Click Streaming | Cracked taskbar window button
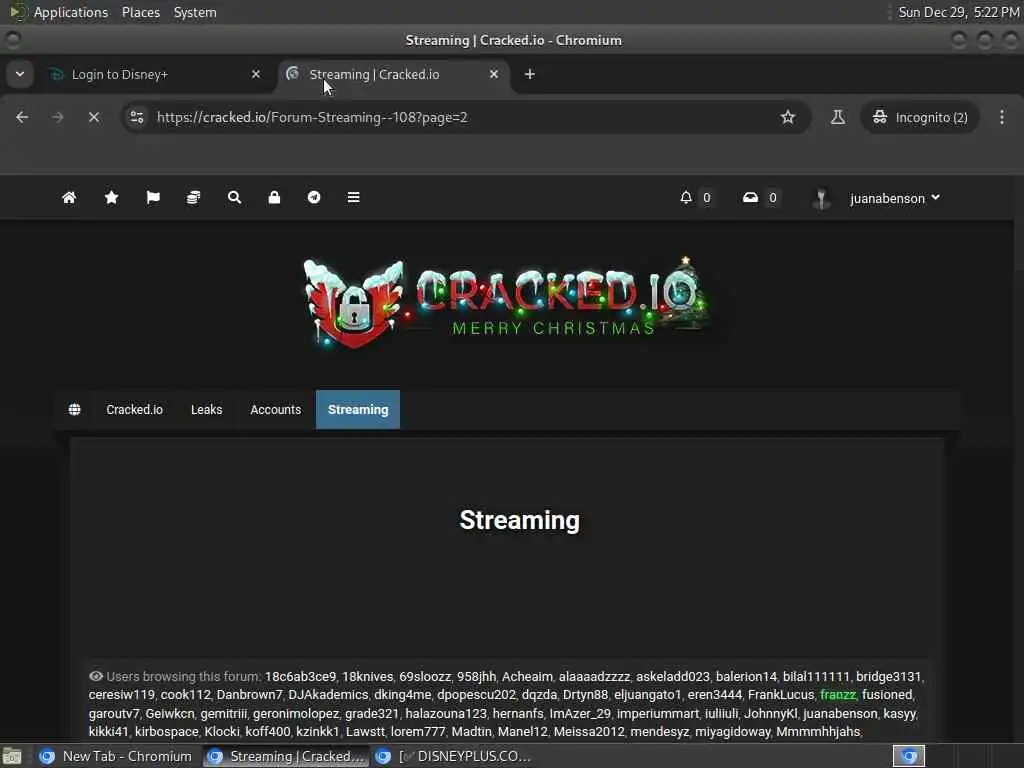This screenshot has width=1024, height=768. coord(285,756)
